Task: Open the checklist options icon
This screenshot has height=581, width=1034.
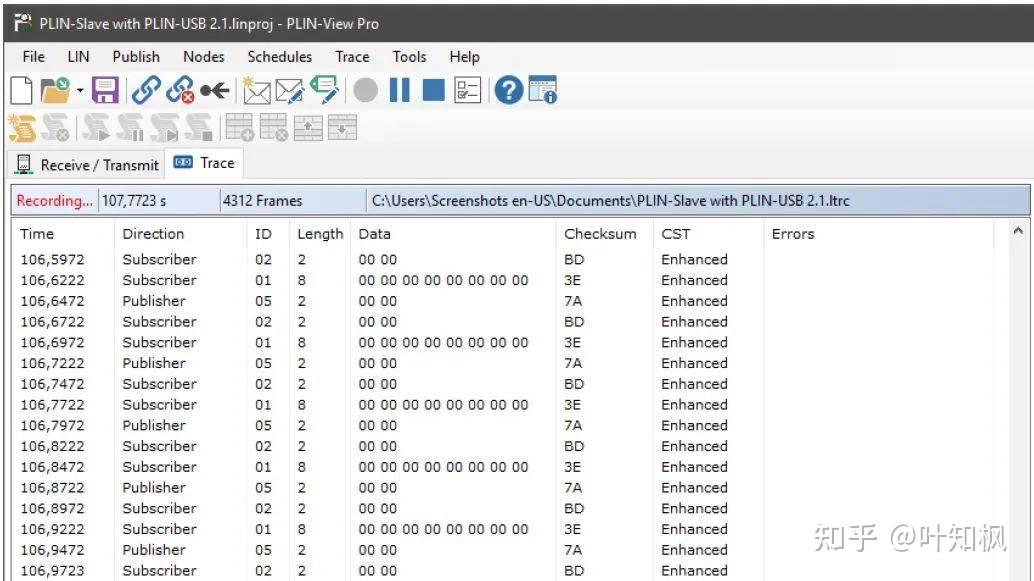Action: click(x=468, y=90)
